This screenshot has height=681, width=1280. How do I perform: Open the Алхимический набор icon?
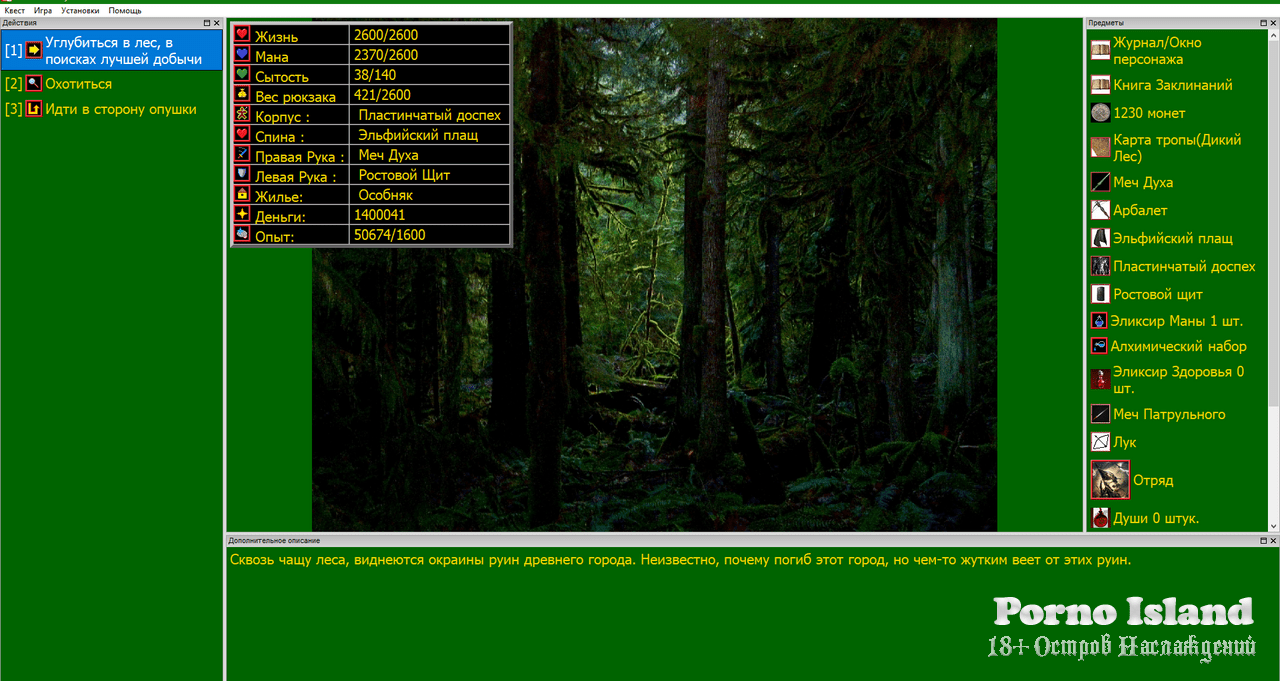tap(1099, 346)
